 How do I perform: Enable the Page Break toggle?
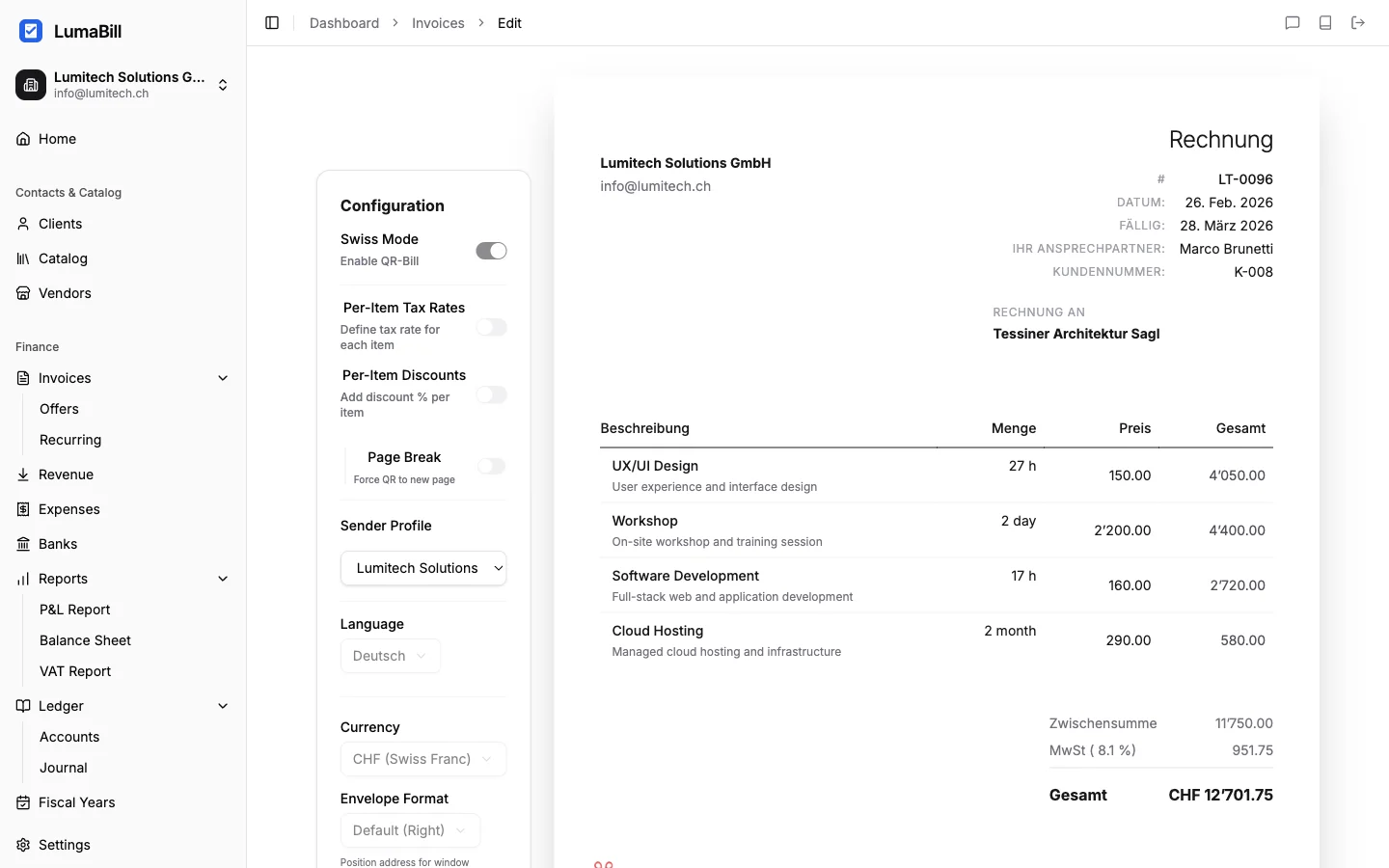(491, 466)
